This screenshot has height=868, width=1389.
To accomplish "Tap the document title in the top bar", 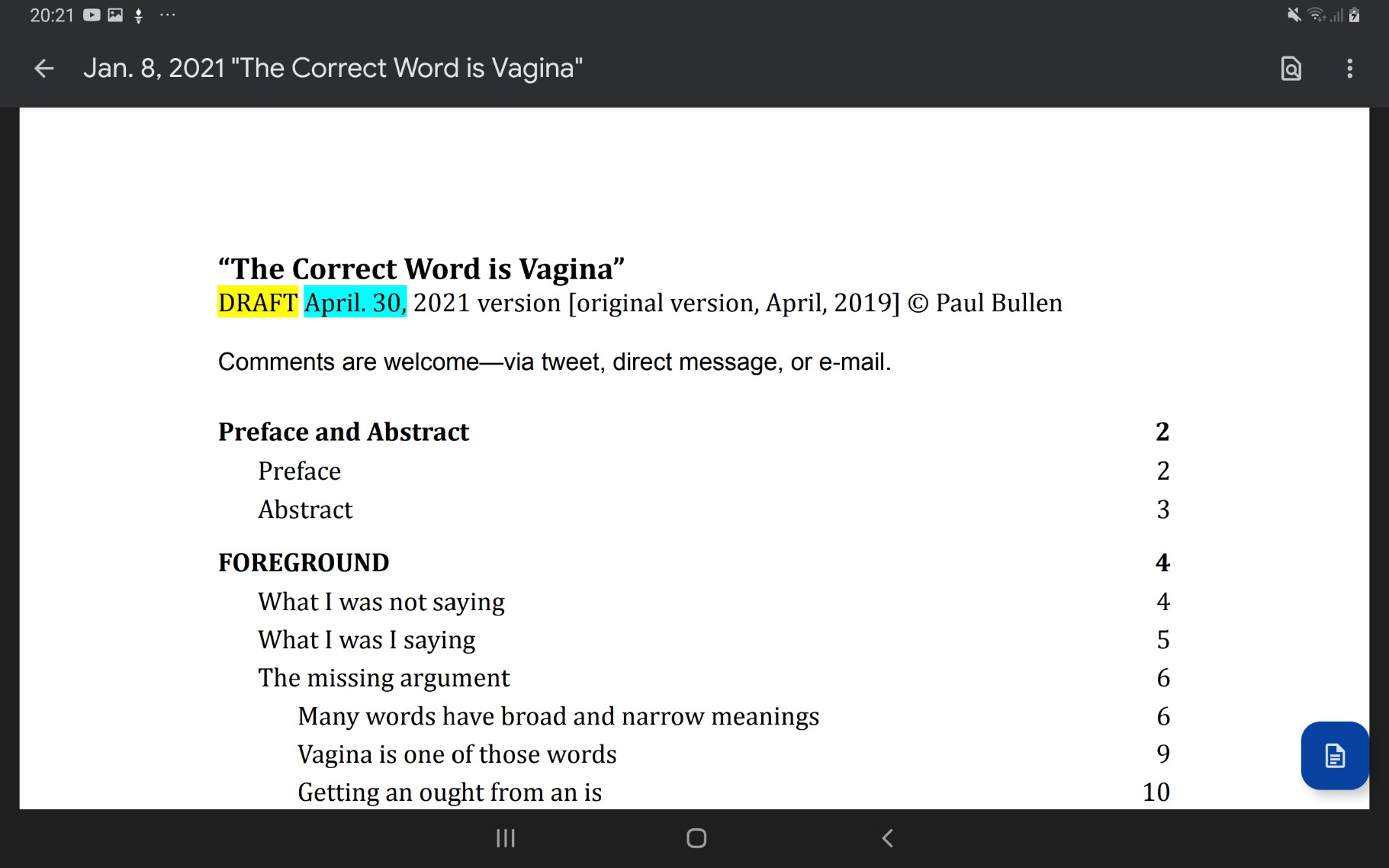I will 333,69.
